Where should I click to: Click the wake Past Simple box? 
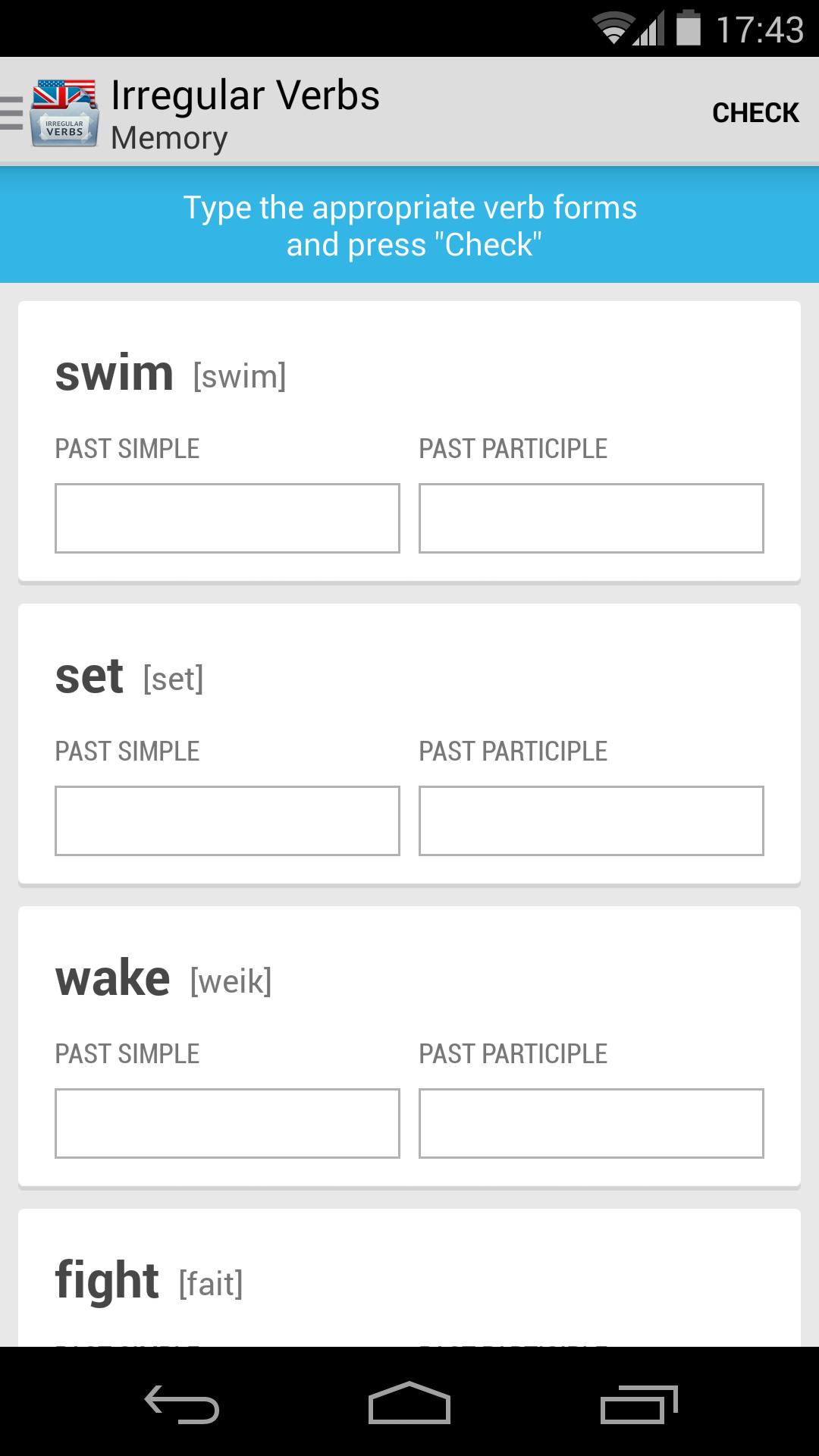[x=227, y=1123]
